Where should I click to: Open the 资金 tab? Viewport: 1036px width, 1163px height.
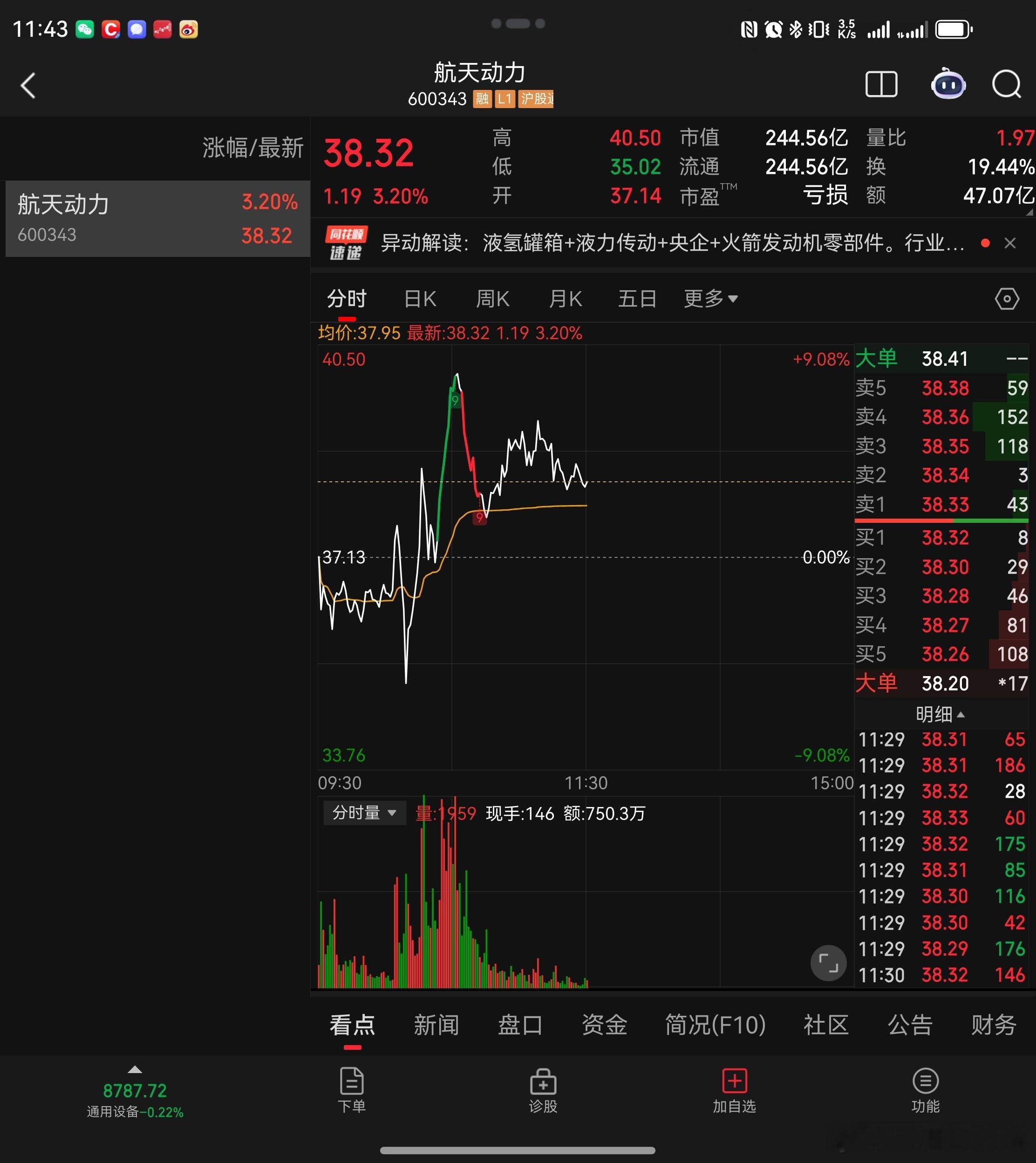click(x=604, y=1025)
